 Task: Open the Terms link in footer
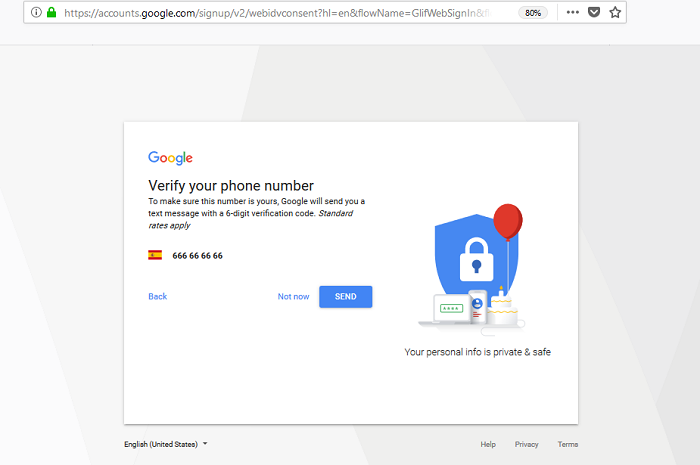567,444
